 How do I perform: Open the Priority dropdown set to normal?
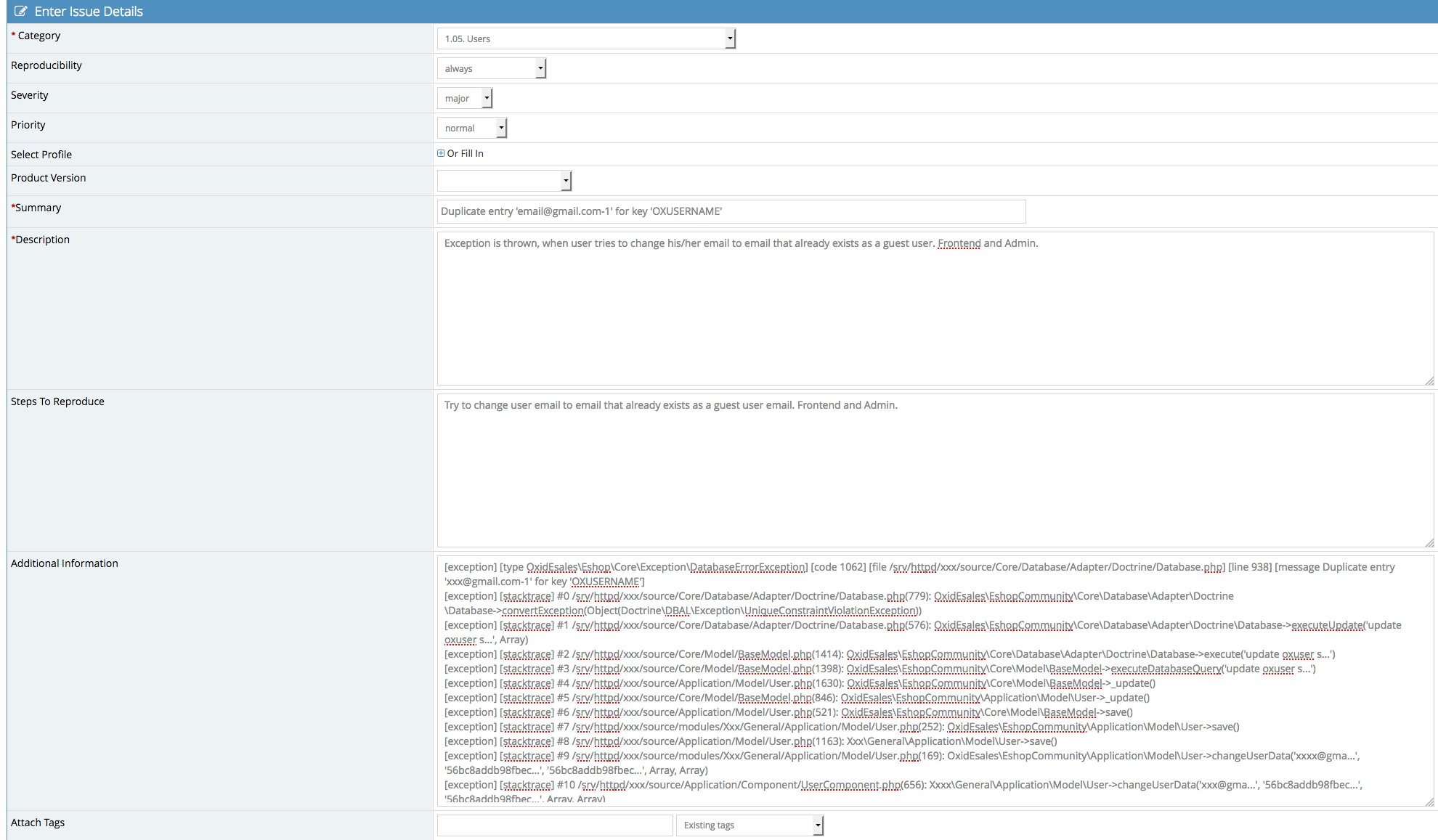(x=471, y=128)
